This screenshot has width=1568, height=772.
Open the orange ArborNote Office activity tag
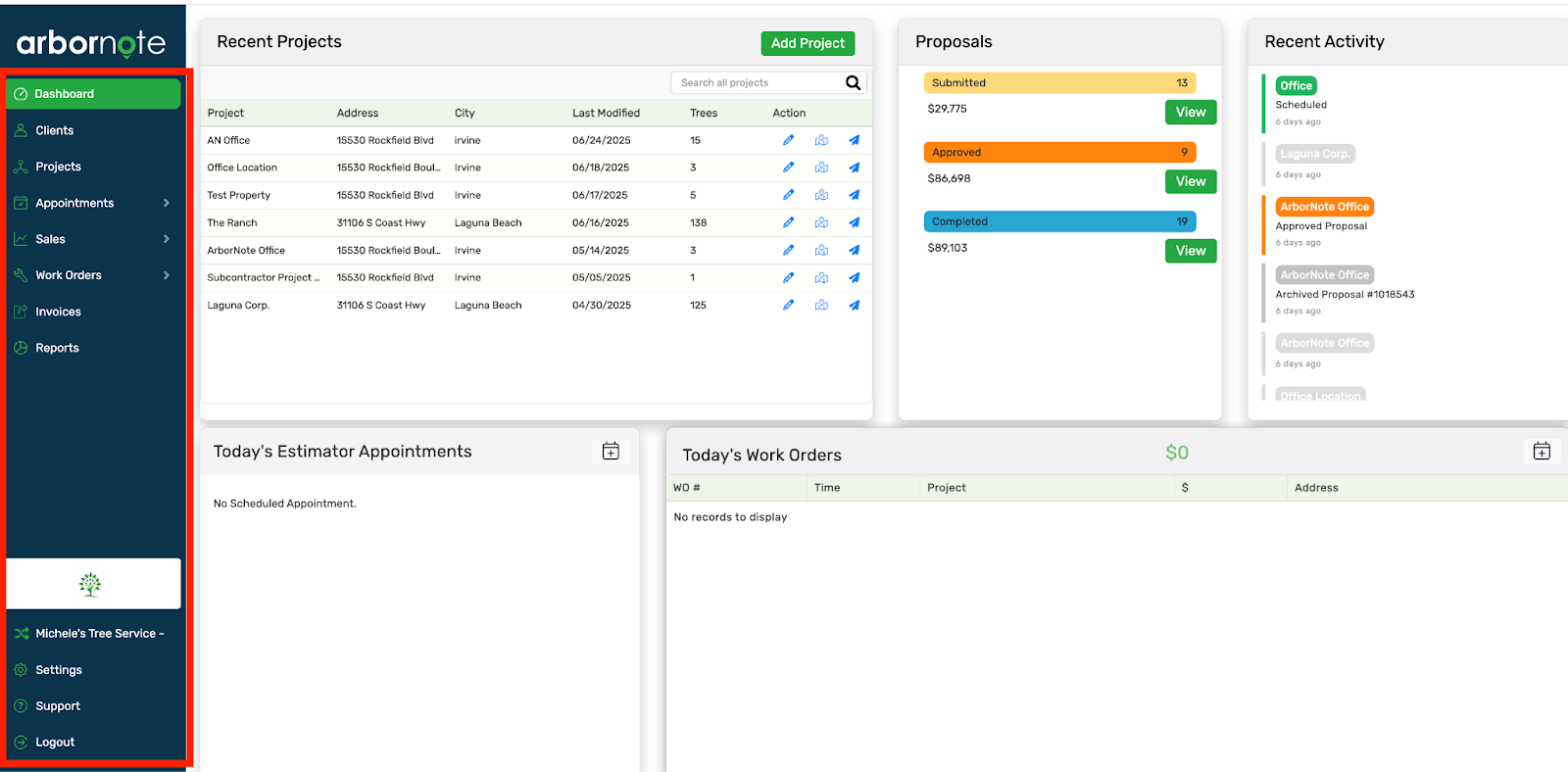pos(1324,207)
